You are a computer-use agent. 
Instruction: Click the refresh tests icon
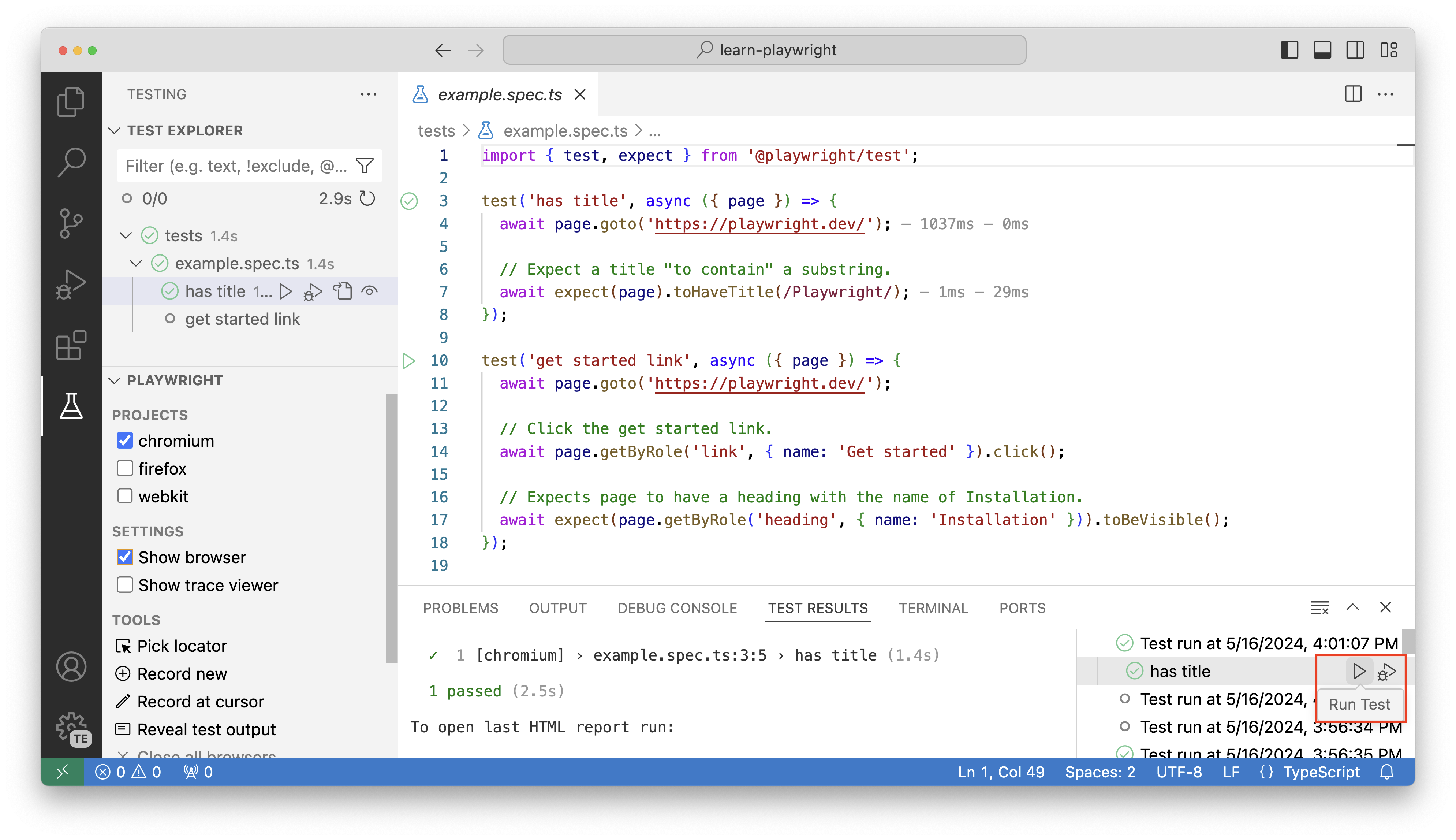pos(367,198)
